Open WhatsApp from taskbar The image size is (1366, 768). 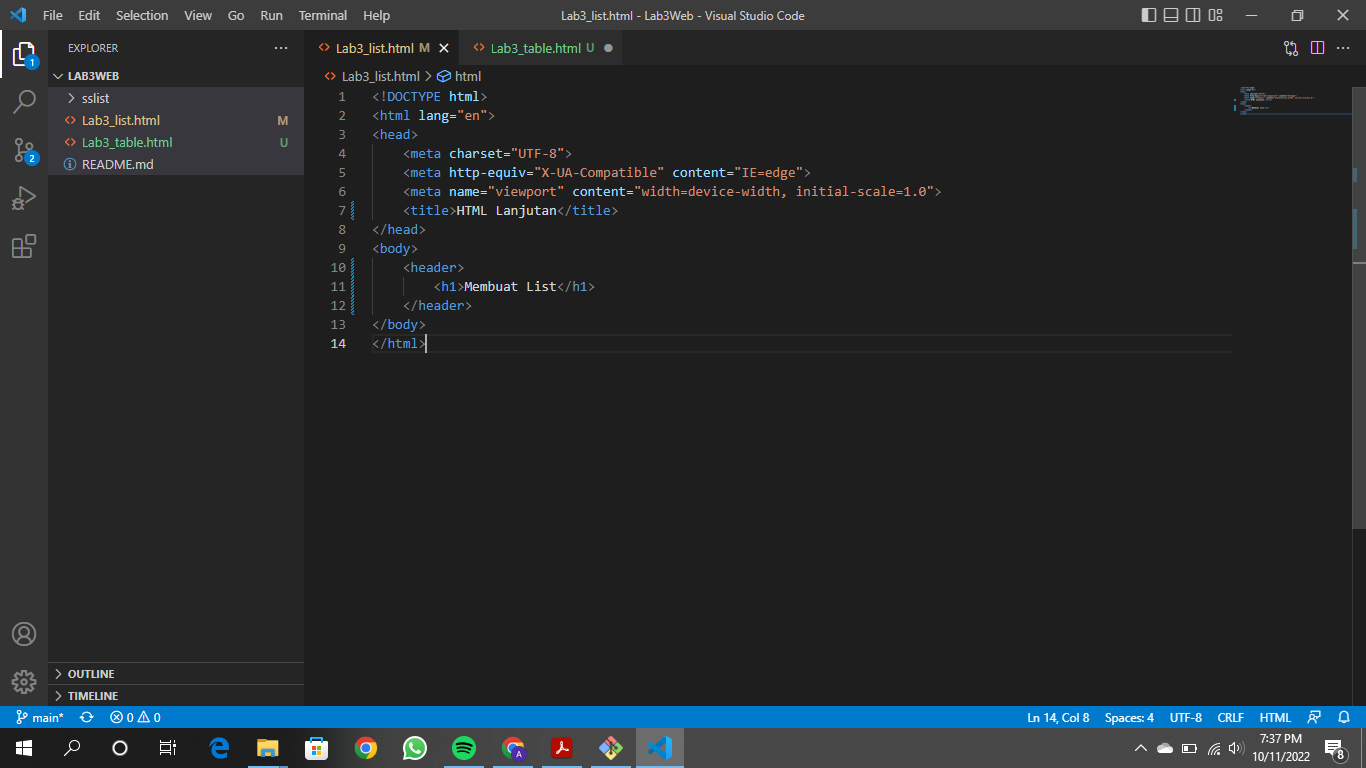[x=414, y=747]
